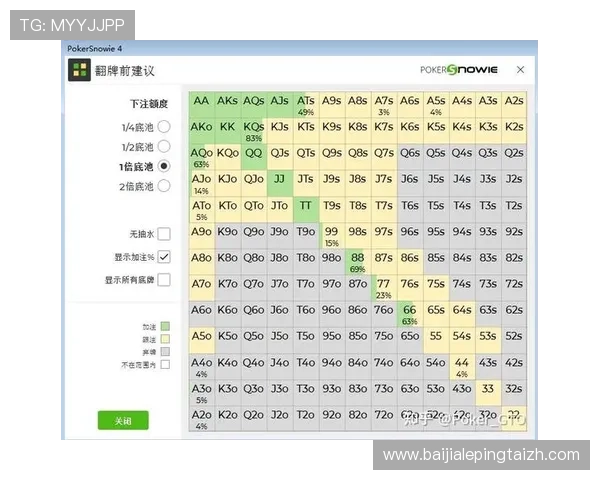Click the 99 15% hand cell
Image resolution: width=600 pixels, height=480 pixels.
(332, 235)
